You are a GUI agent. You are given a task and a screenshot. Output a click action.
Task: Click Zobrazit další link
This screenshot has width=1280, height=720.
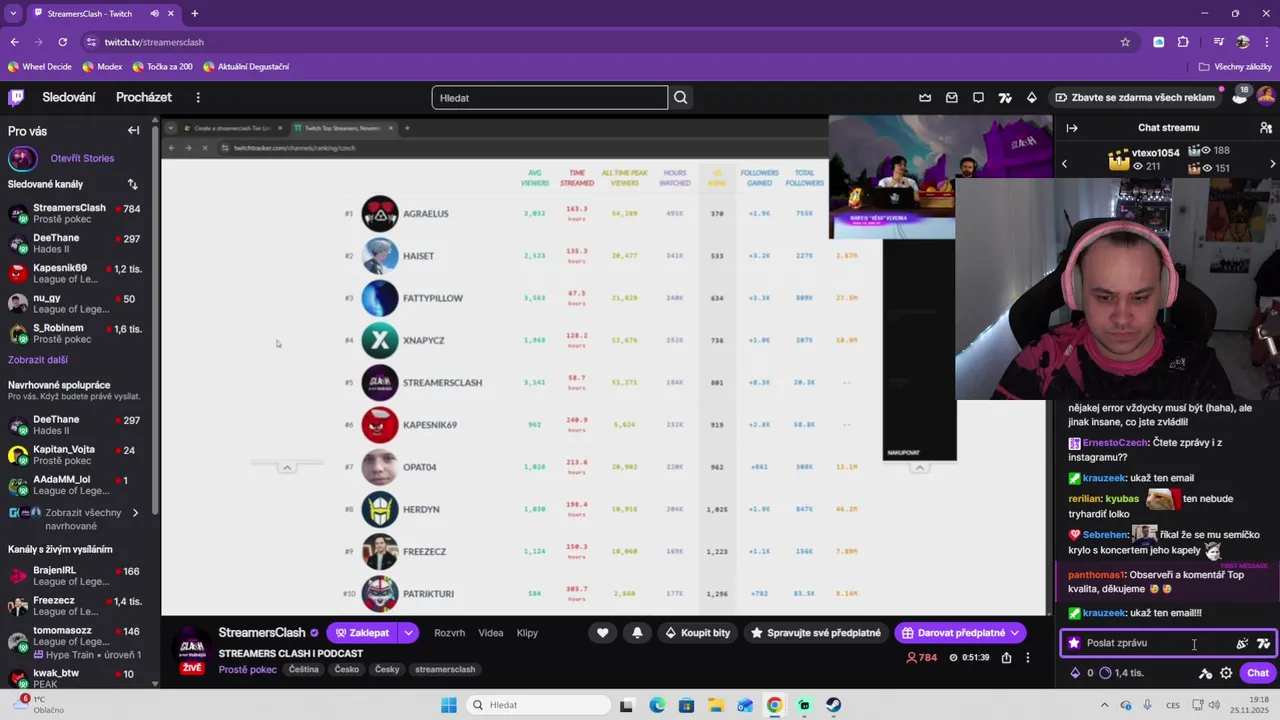(38, 360)
